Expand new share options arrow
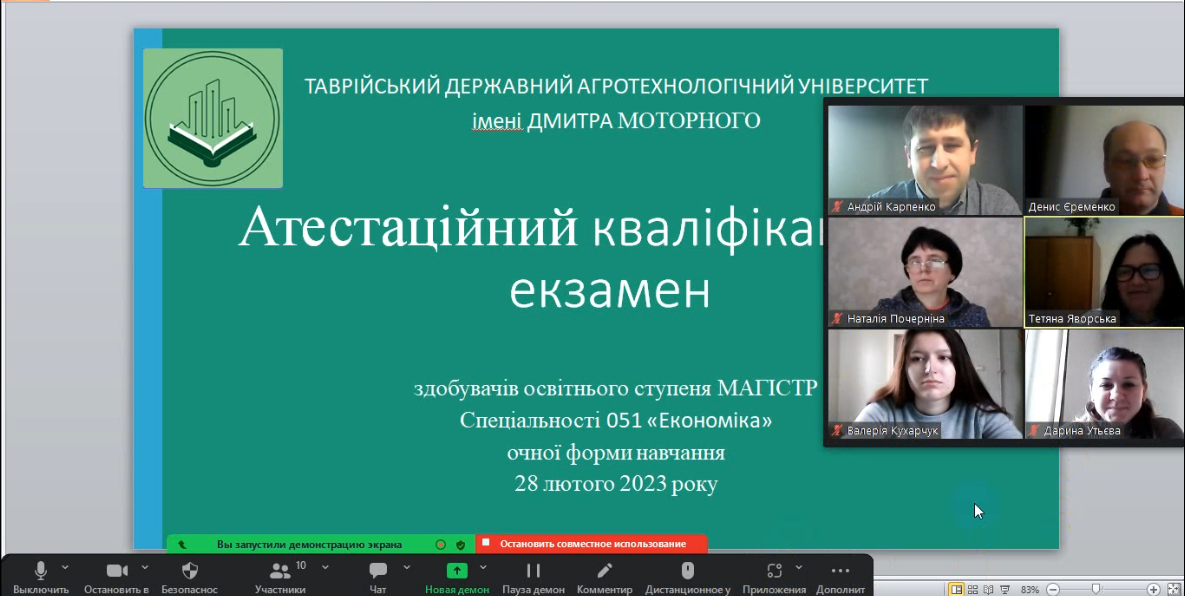The image size is (1185, 596). (x=484, y=567)
